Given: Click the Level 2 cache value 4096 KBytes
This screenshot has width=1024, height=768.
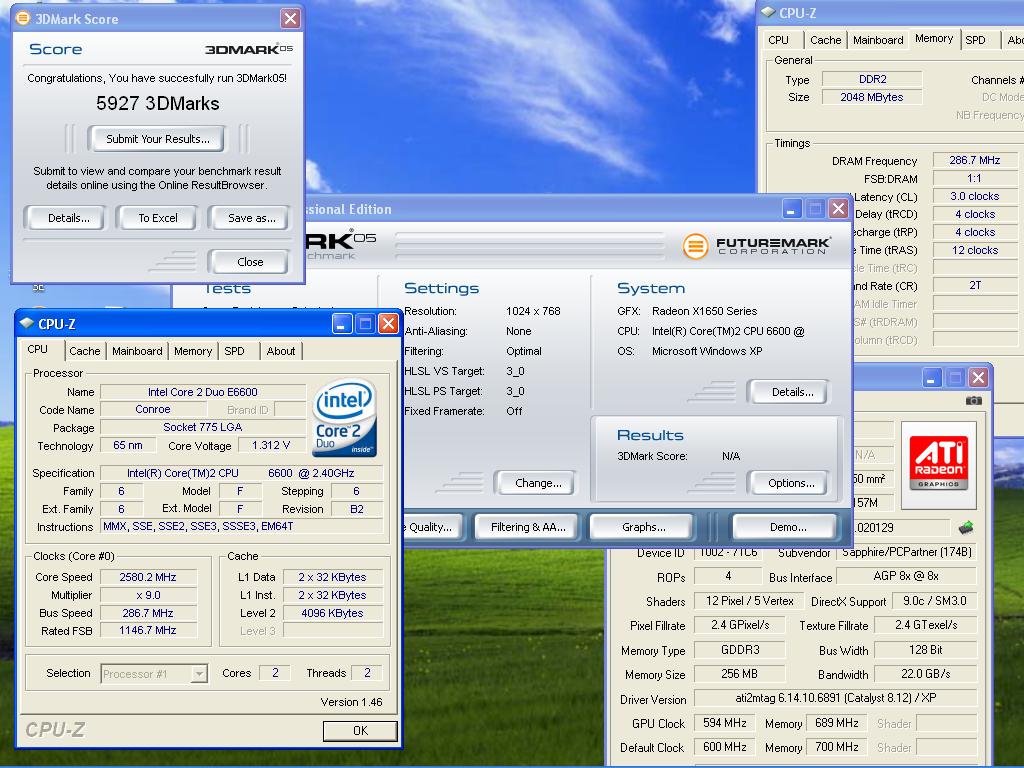Looking at the screenshot, I should (332, 613).
